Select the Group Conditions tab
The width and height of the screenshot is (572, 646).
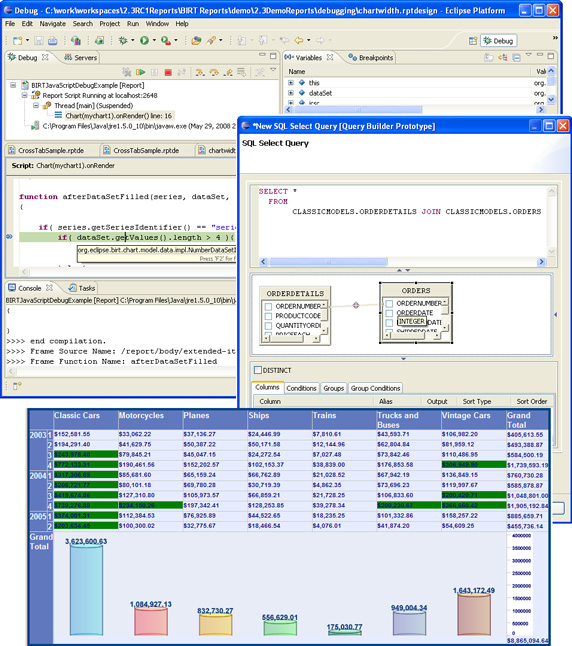pyautogui.click(x=375, y=388)
